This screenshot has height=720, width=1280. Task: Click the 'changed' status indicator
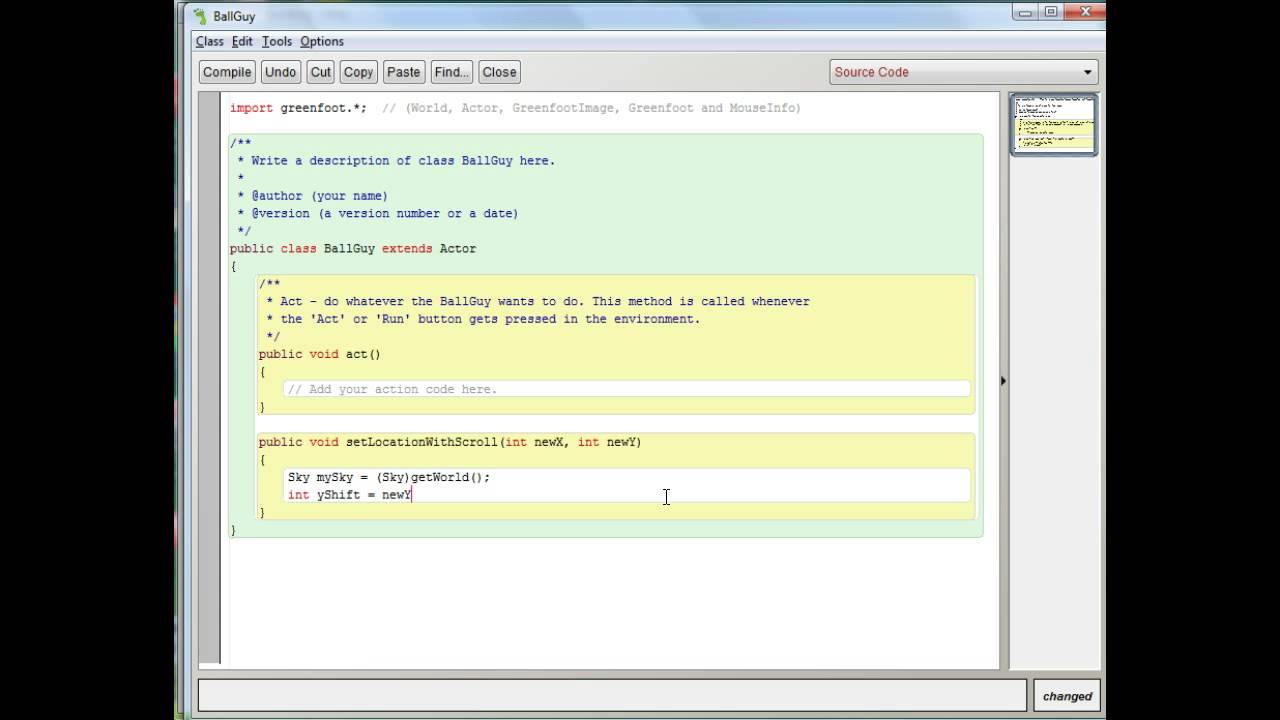click(x=1067, y=696)
